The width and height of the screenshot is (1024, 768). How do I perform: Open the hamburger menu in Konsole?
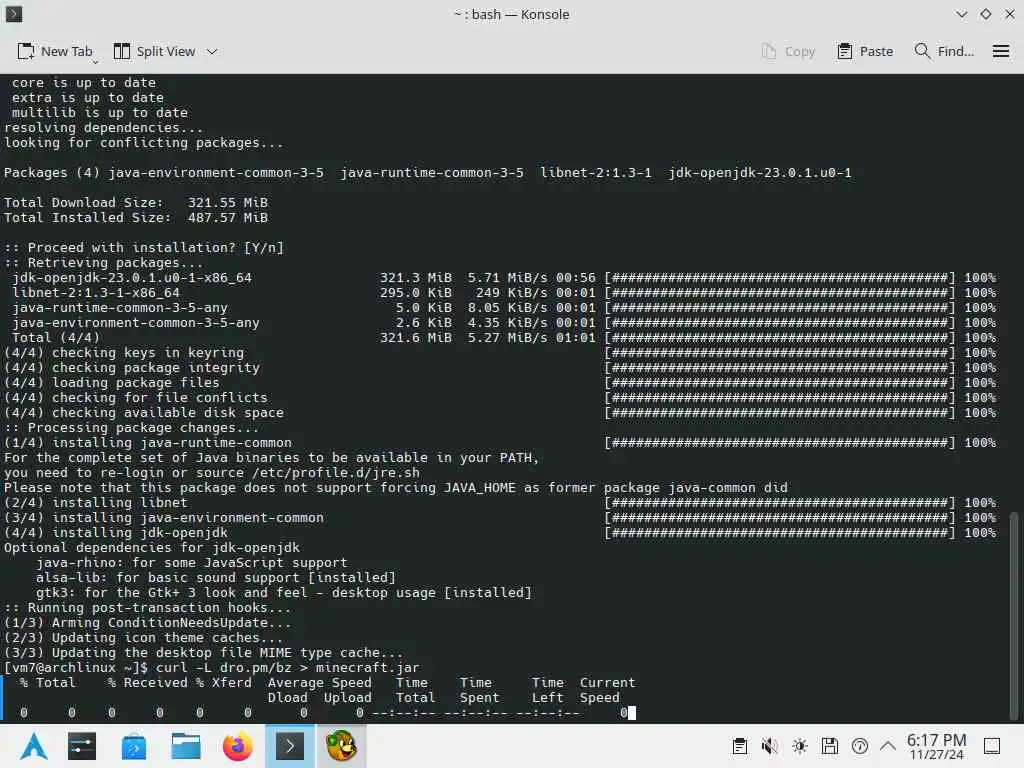click(1000, 52)
